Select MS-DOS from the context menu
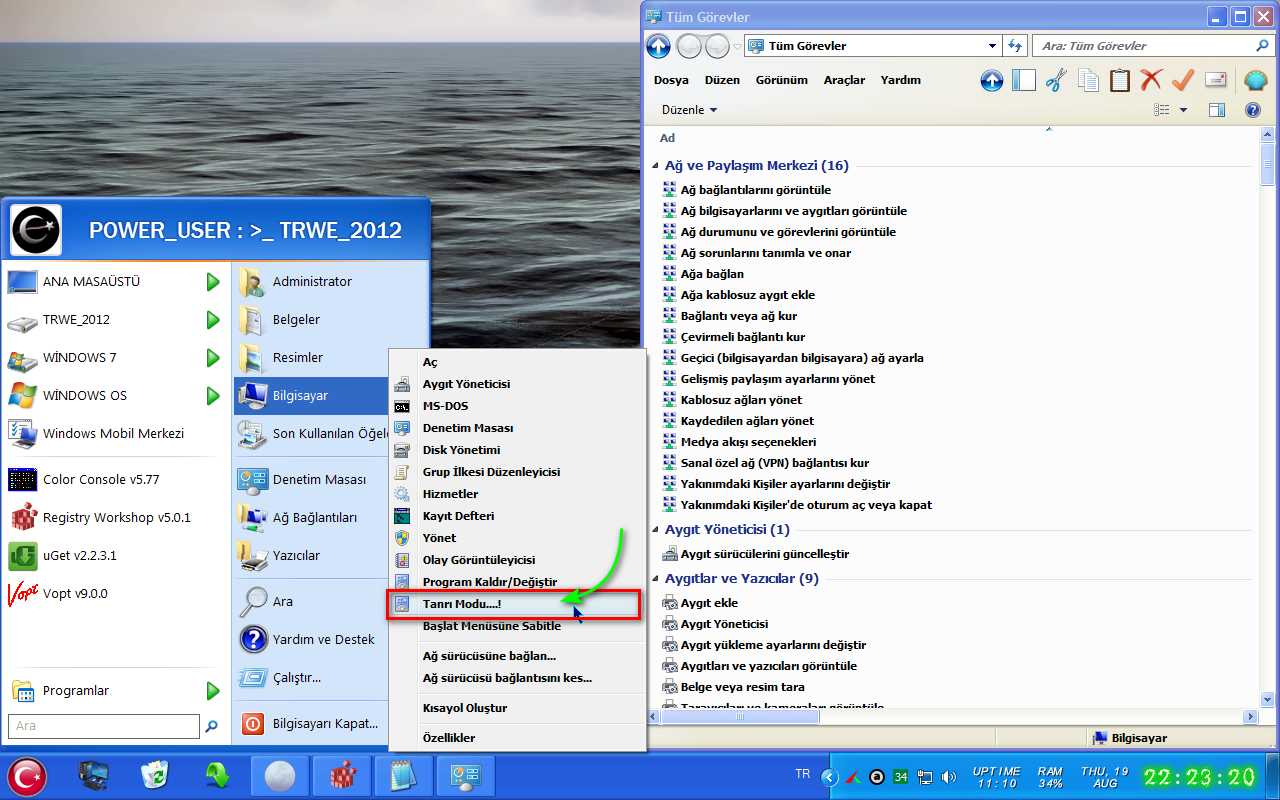The height and width of the screenshot is (800, 1280). click(516, 406)
